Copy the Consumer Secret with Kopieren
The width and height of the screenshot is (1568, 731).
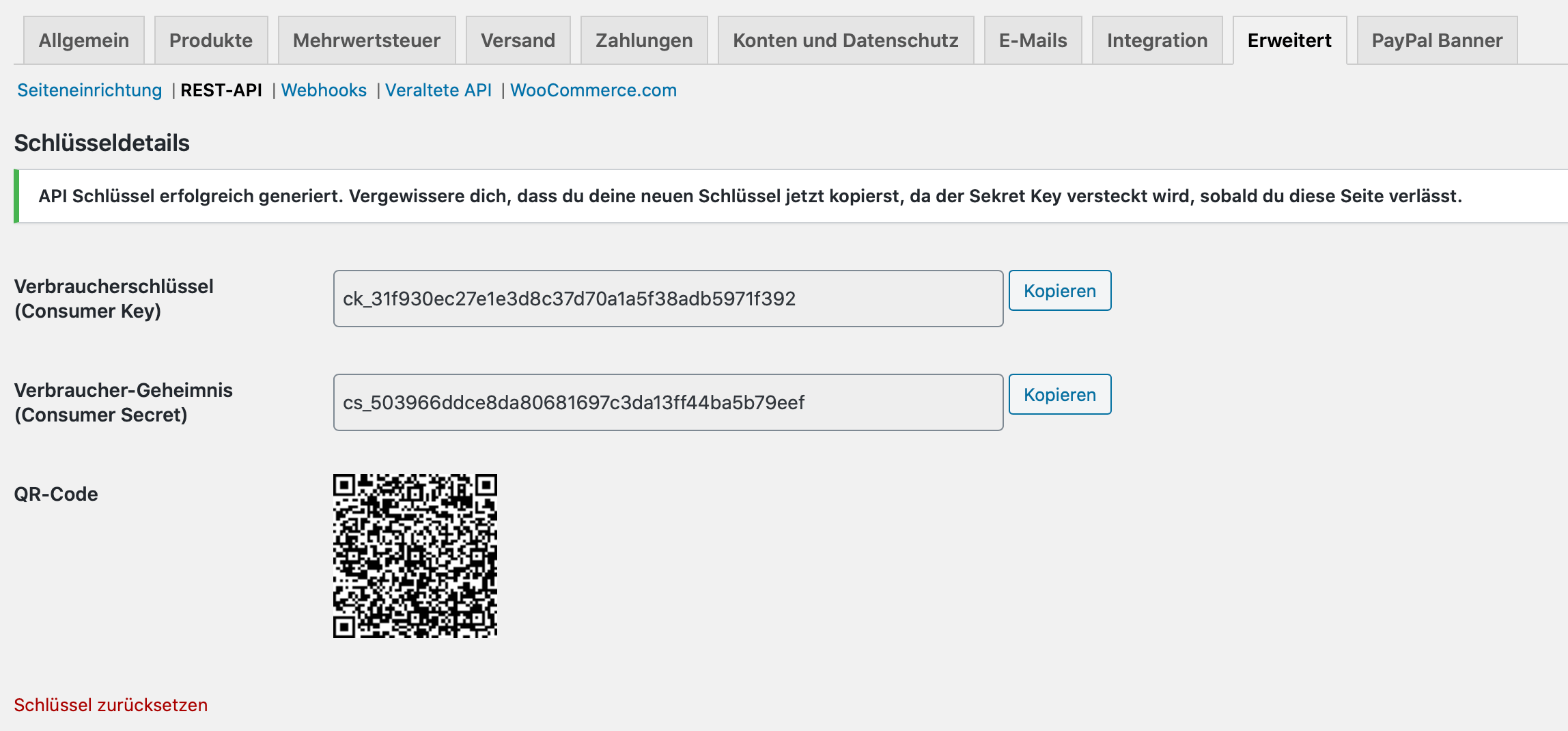[x=1060, y=394]
